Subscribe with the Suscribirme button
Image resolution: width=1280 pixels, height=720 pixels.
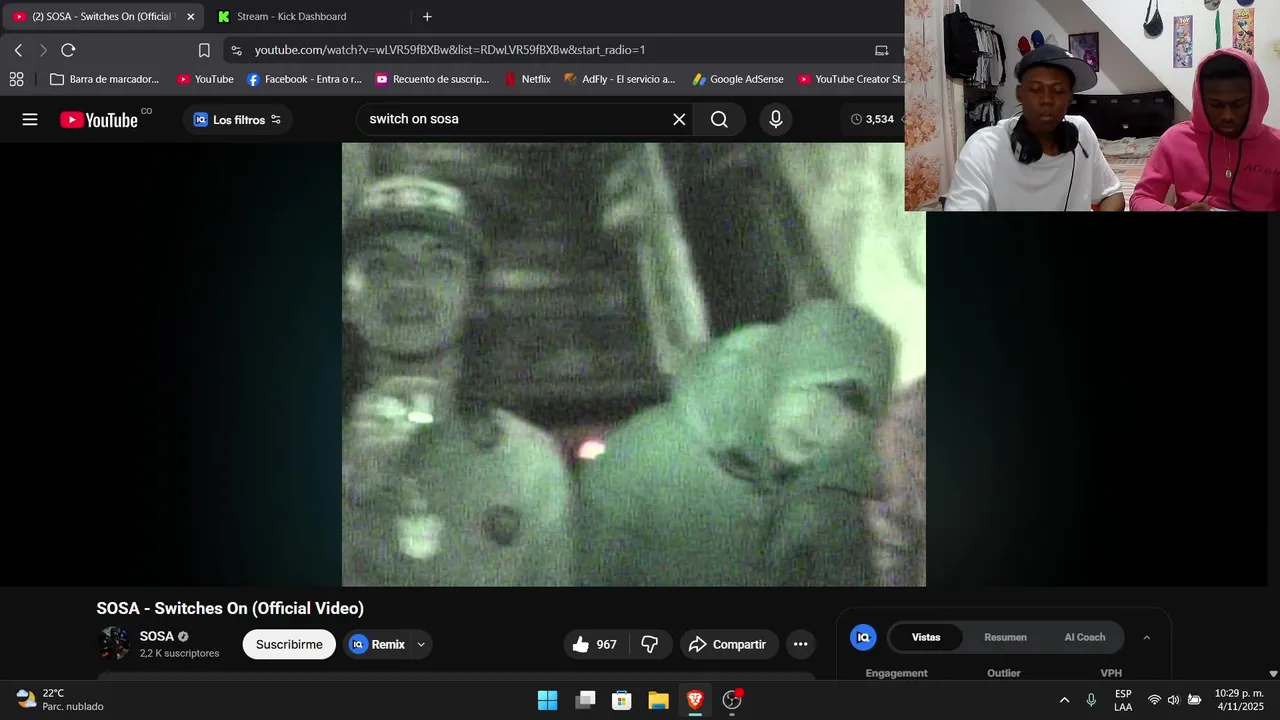(x=289, y=644)
